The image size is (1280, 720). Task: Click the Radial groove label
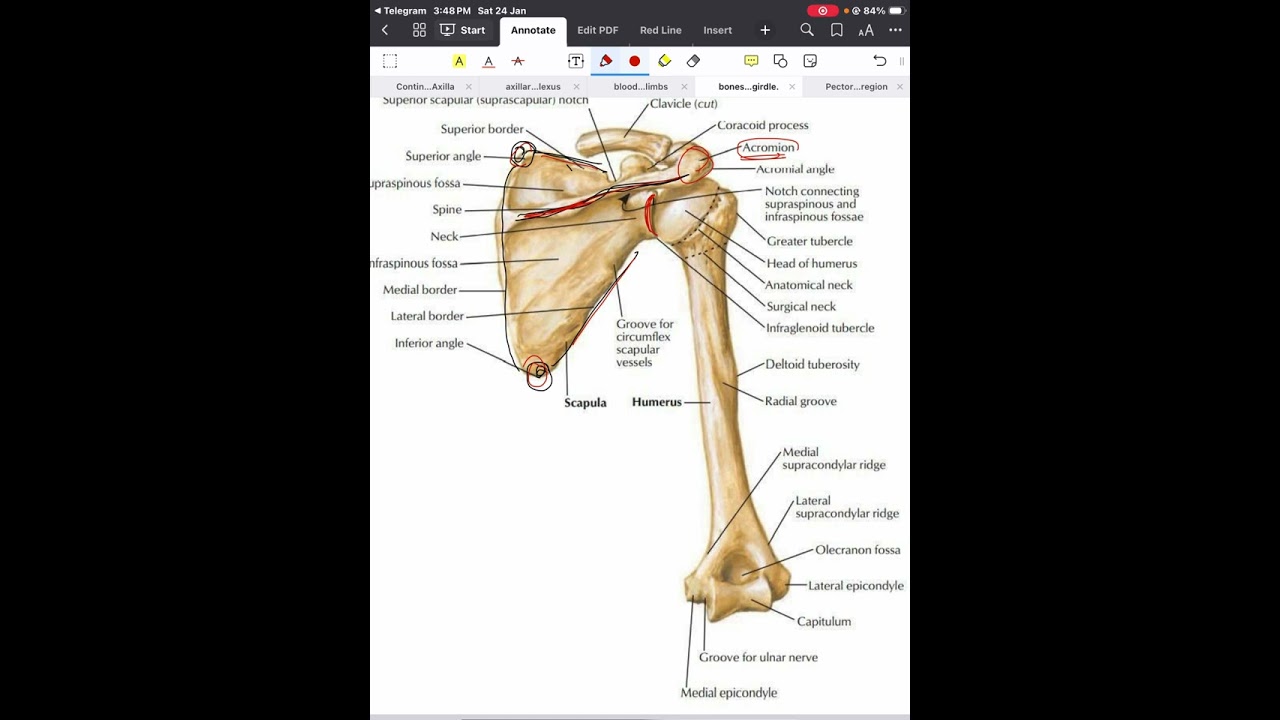800,401
